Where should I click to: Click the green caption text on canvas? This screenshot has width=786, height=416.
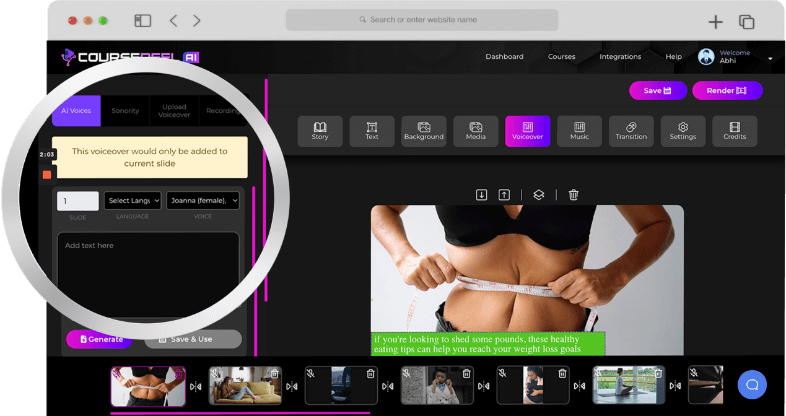point(488,344)
